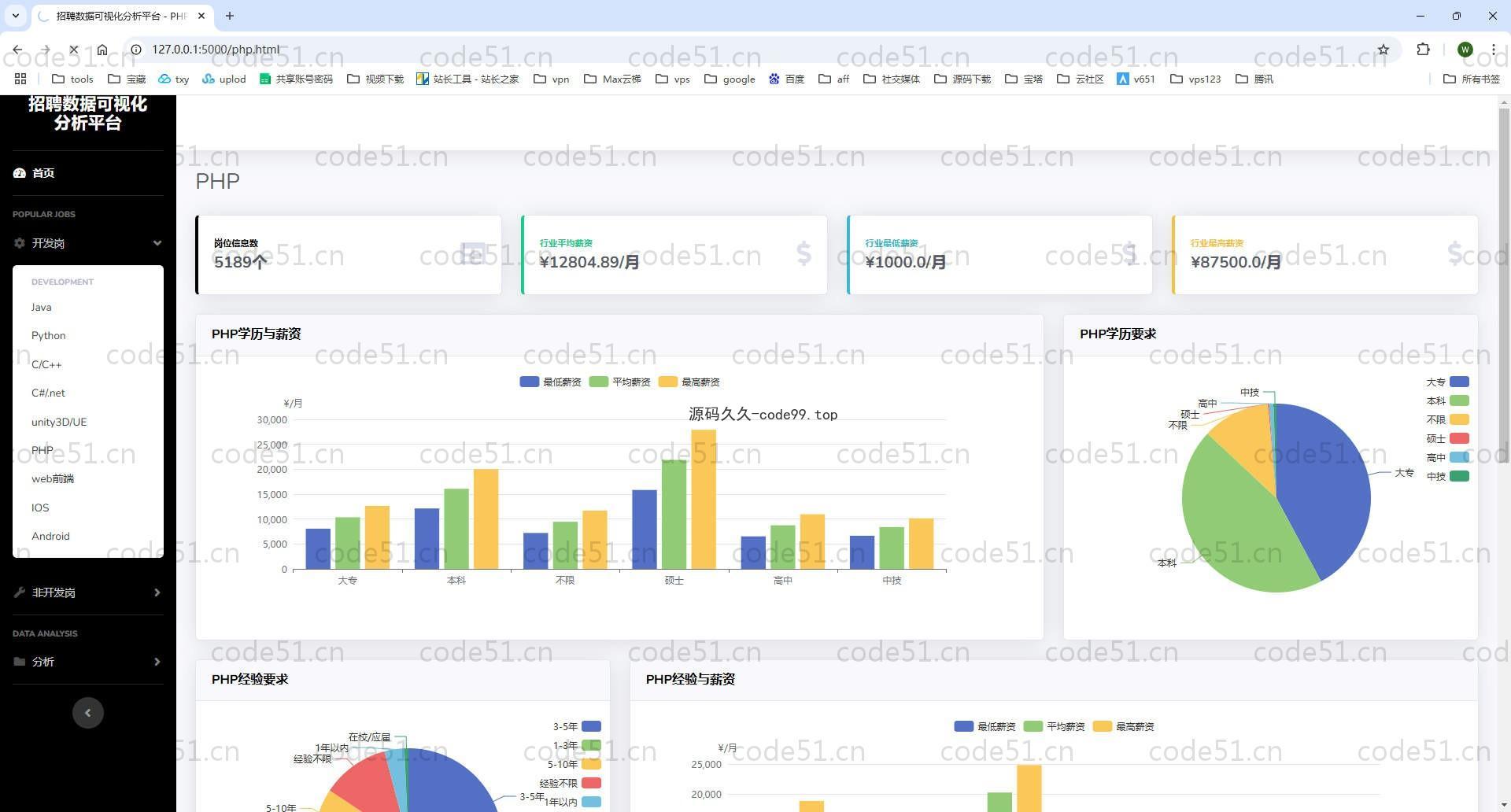Collapse the sidebar with round arrow button
This screenshot has width=1511, height=812.
pos(88,713)
